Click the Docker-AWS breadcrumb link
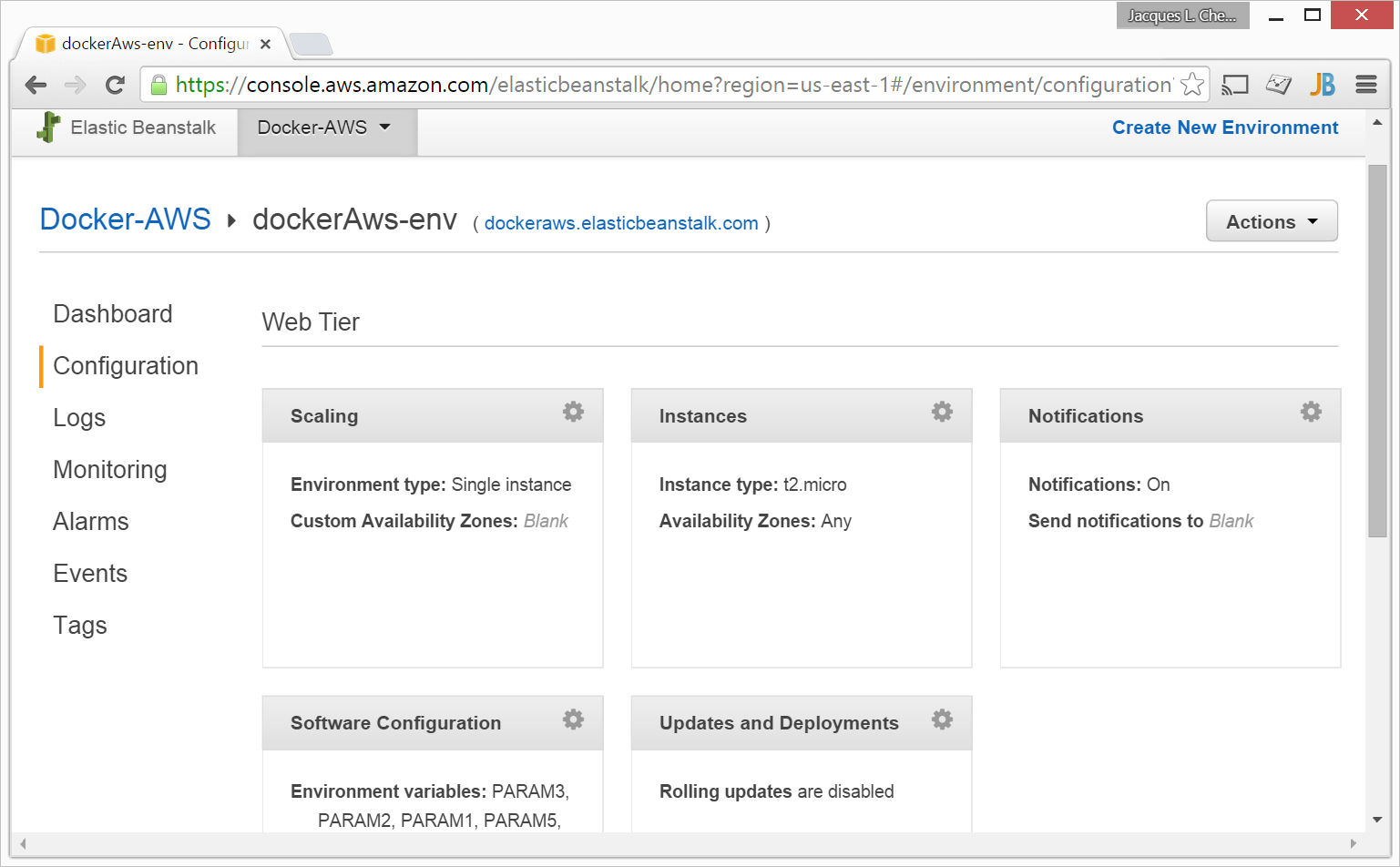This screenshot has height=867, width=1400. (x=126, y=219)
